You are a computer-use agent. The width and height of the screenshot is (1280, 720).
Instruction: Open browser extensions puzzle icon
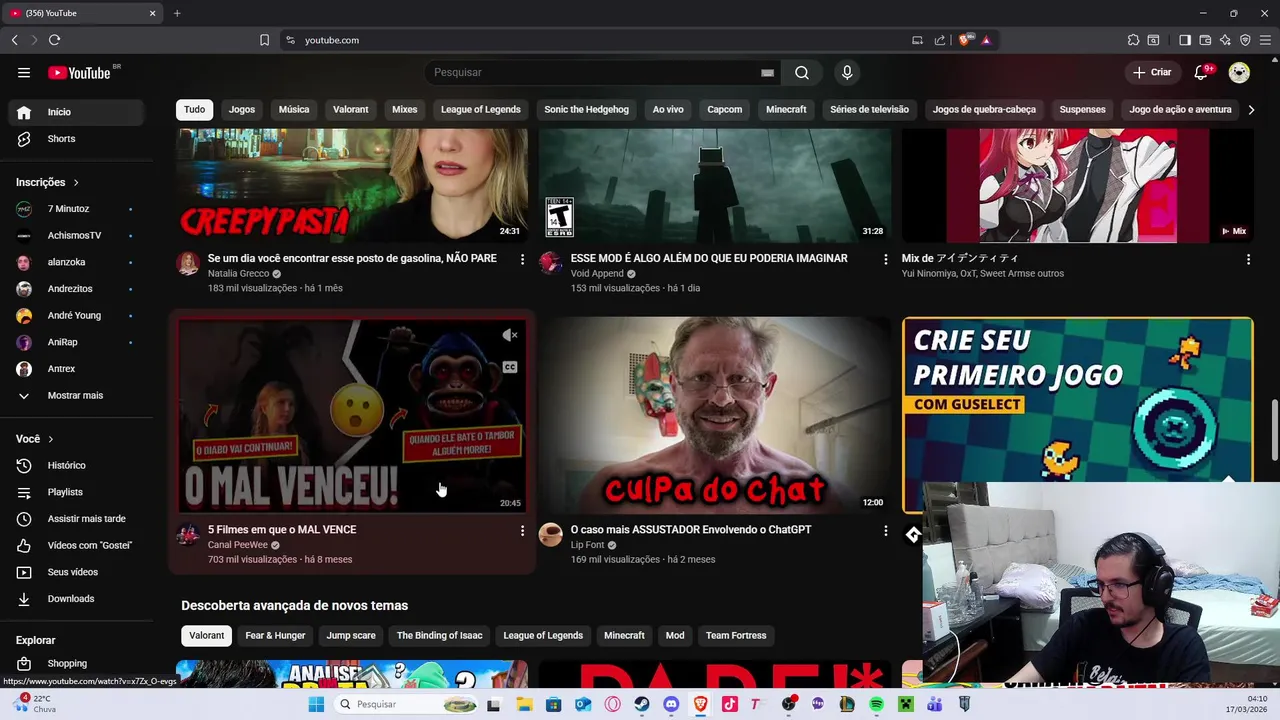(x=1133, y=40)
